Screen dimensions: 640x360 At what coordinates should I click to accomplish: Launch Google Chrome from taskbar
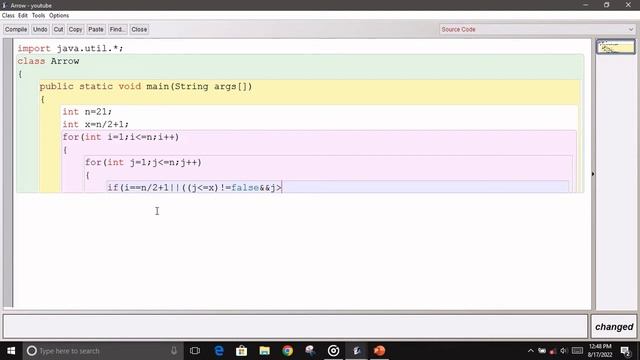click(287, 351)
